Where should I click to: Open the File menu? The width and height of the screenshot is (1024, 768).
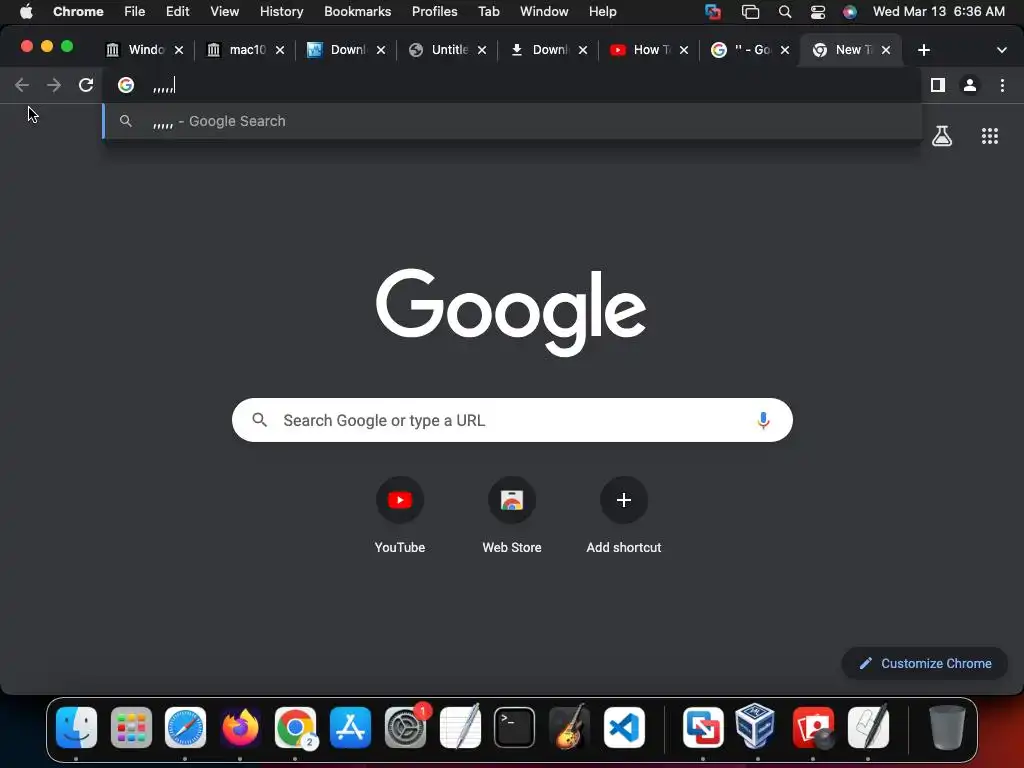pos(135,12)
